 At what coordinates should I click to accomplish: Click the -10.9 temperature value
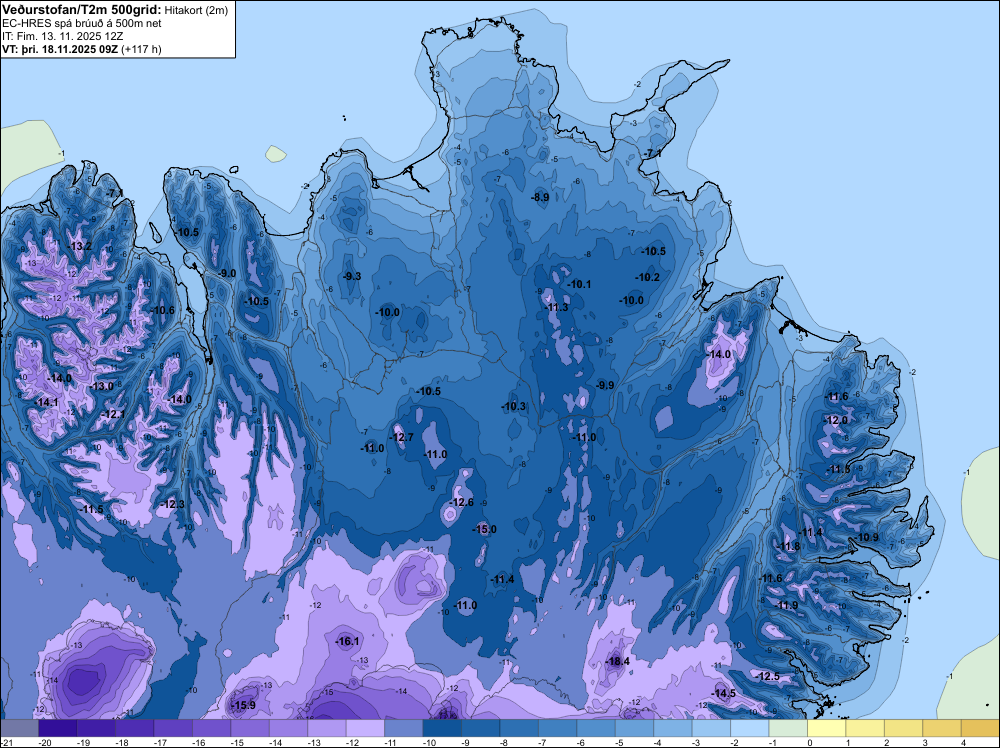click(867, 538)
